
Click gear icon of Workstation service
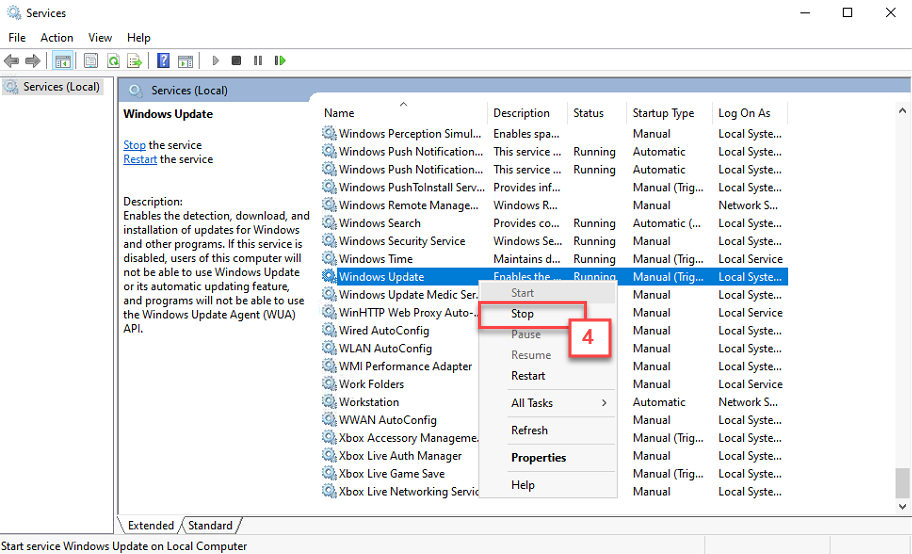329,402
